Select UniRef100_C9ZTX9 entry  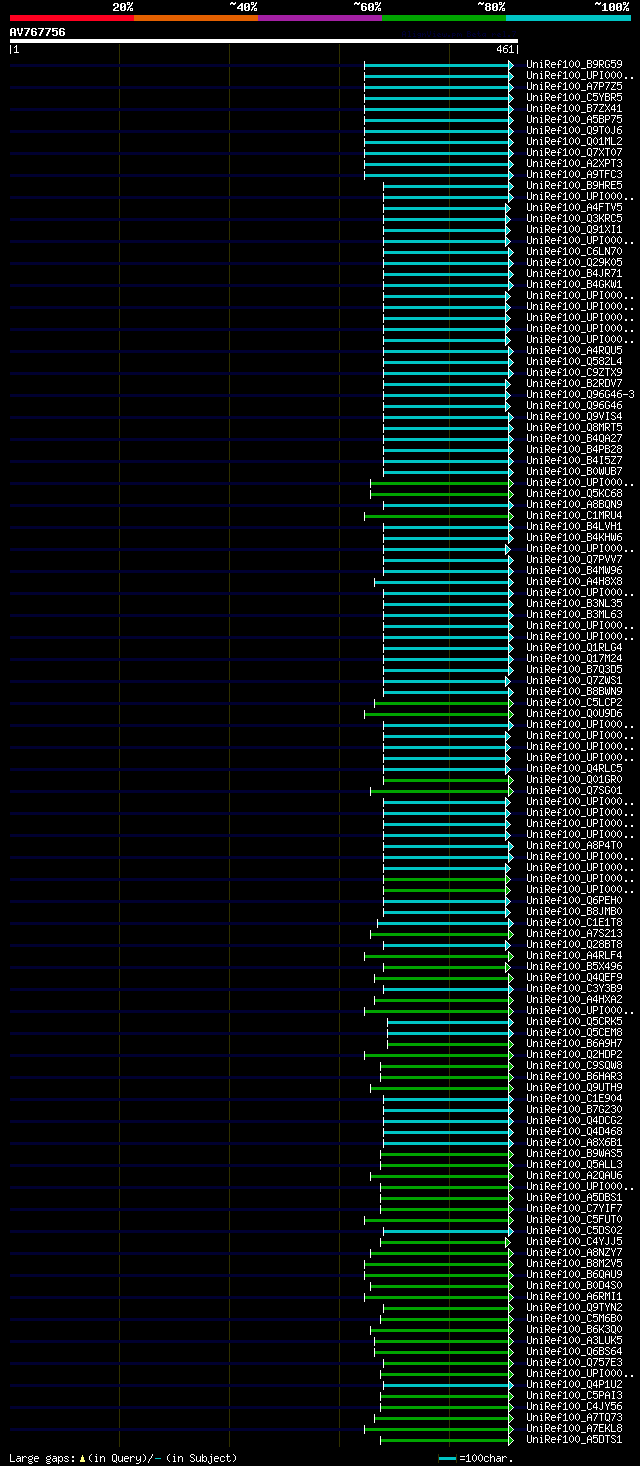pos(573,373)
